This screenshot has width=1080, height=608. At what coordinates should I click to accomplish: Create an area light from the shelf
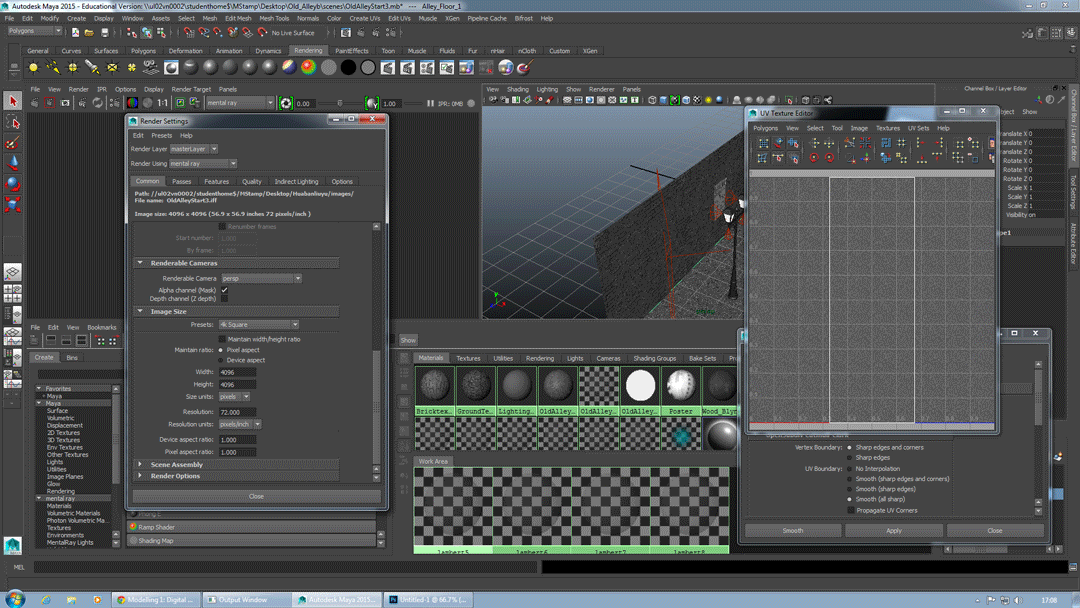tap(112, 67)
